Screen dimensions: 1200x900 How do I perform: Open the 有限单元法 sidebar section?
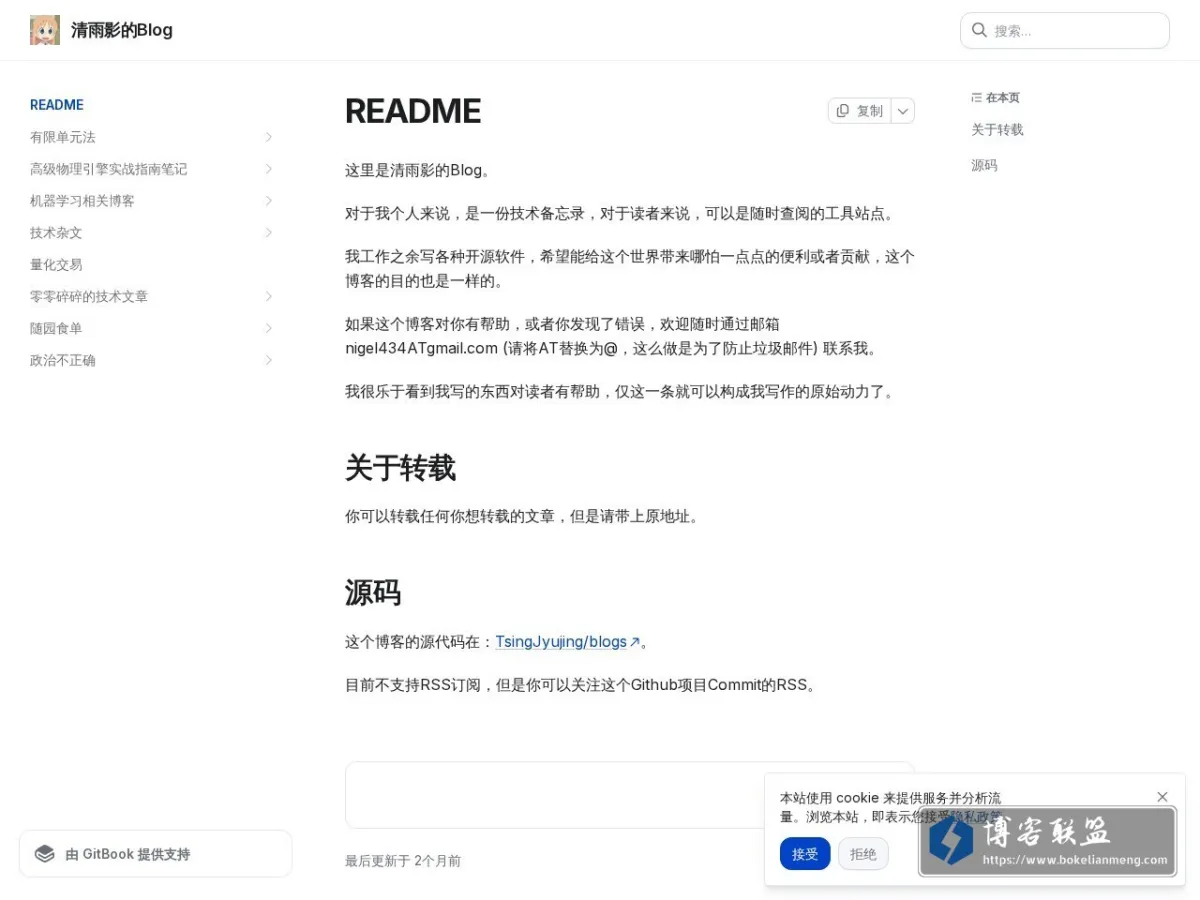[63, 137]
